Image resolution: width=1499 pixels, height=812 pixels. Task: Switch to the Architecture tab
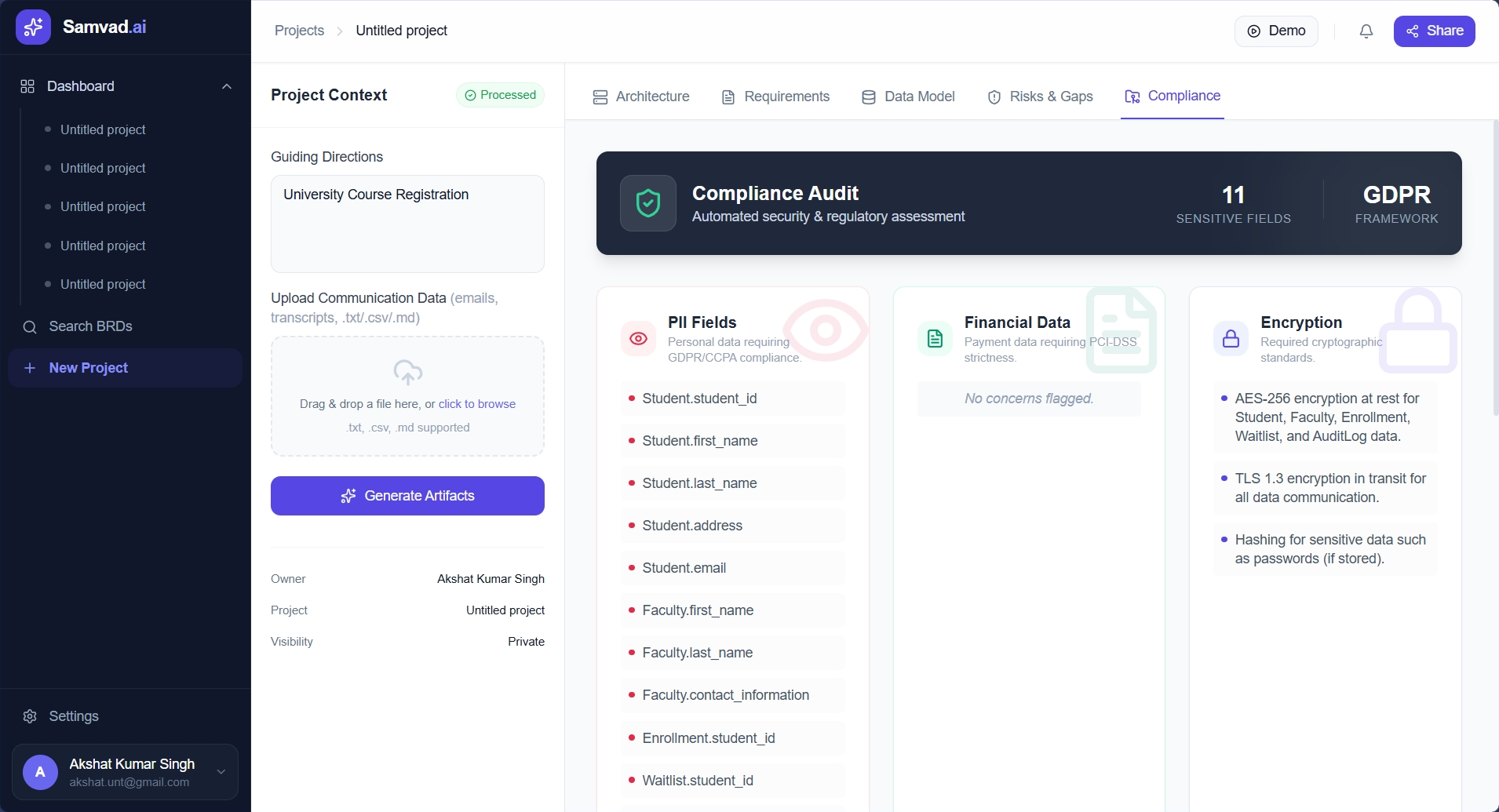tap(640, 96)
